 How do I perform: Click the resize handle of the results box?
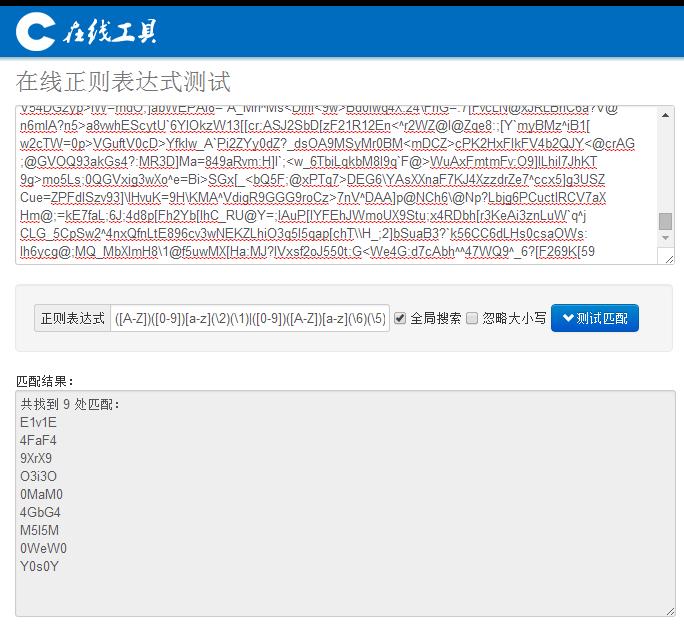[670, 612]
